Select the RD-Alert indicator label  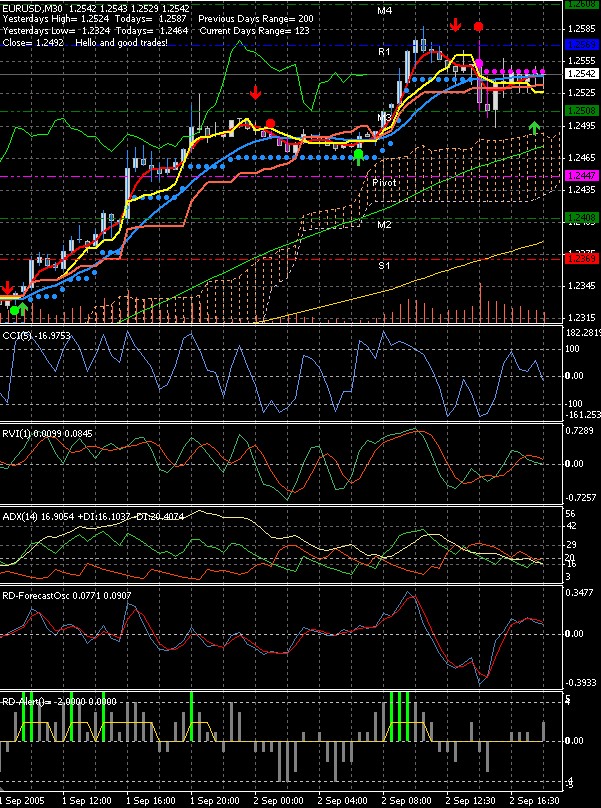pos(59,701)
